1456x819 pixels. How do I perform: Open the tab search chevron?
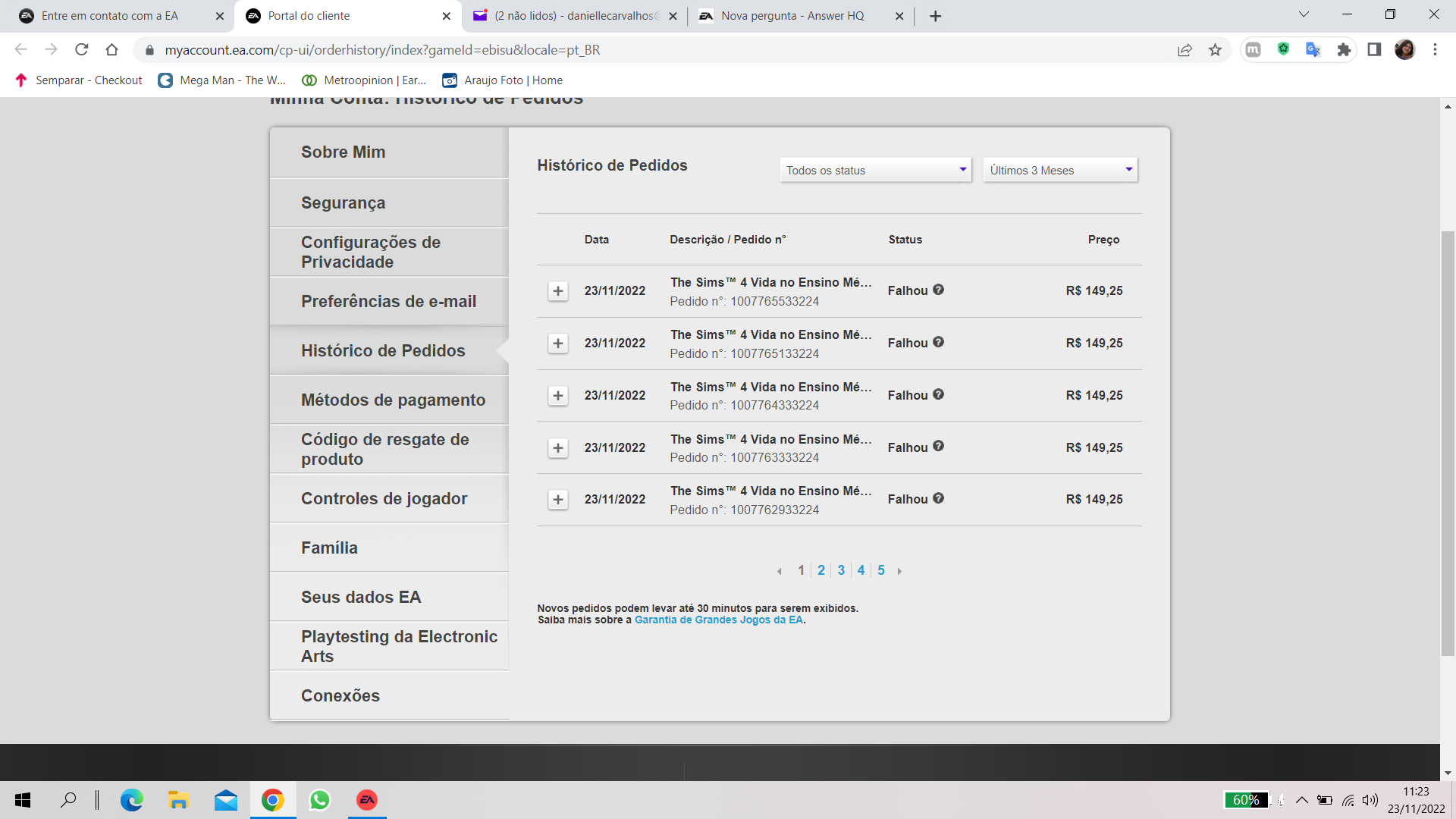pos(1304,14)
